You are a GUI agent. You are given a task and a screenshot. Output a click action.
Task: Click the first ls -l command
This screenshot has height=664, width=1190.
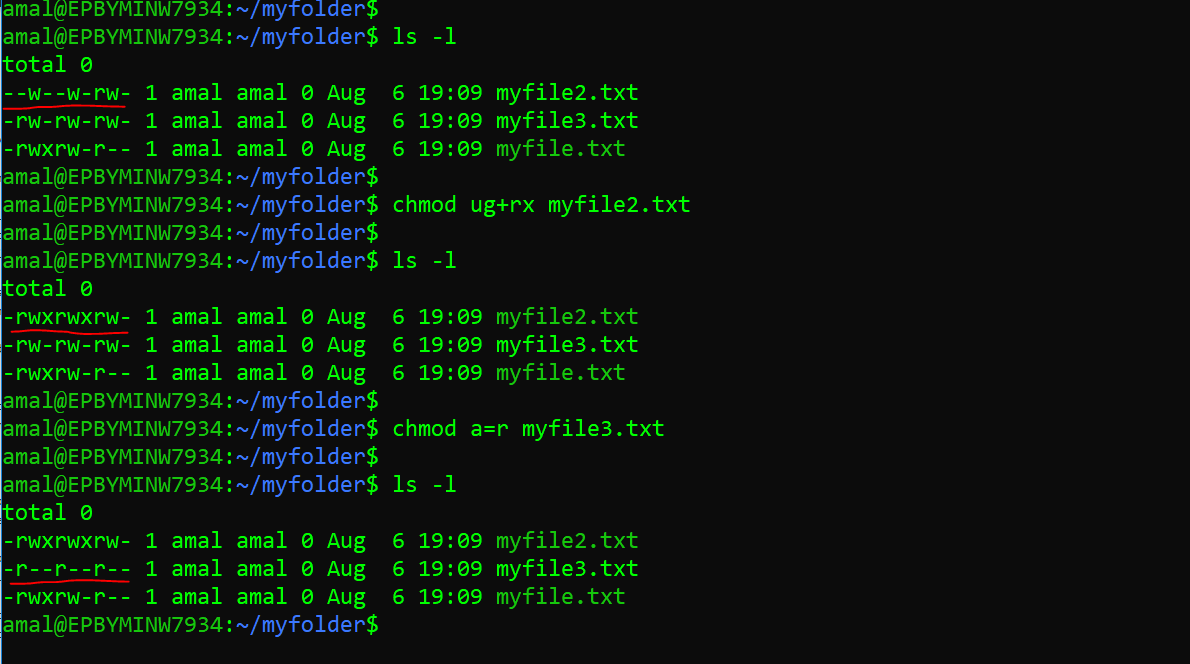(424, 37)
